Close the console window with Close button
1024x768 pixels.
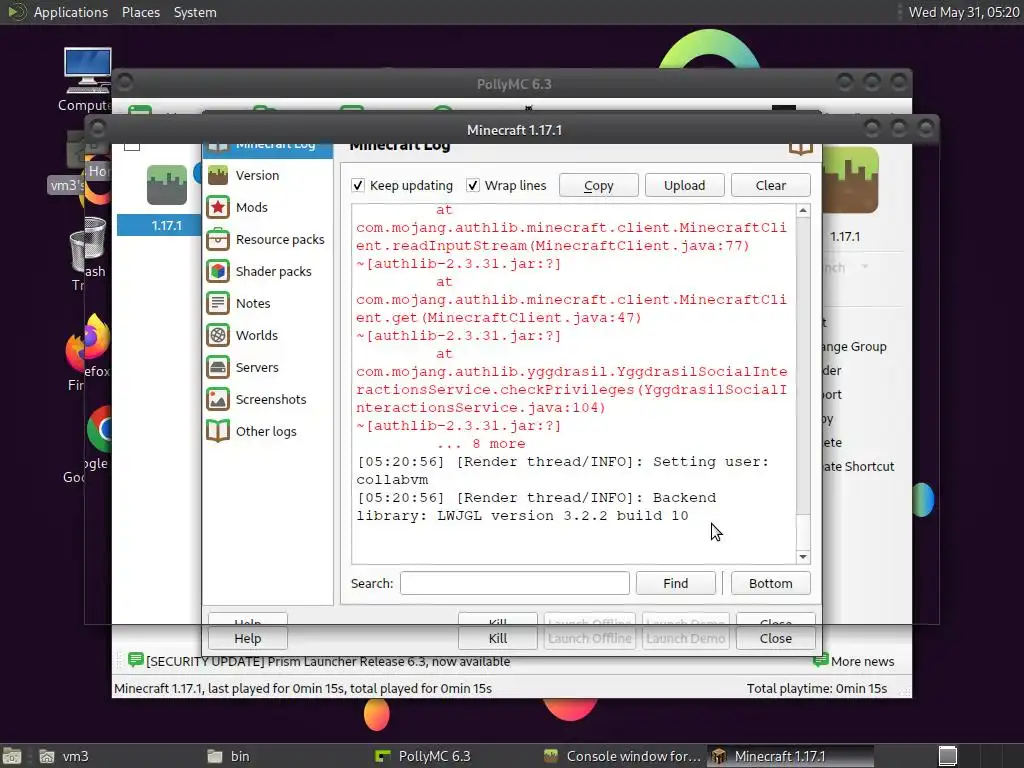point(776,638)
